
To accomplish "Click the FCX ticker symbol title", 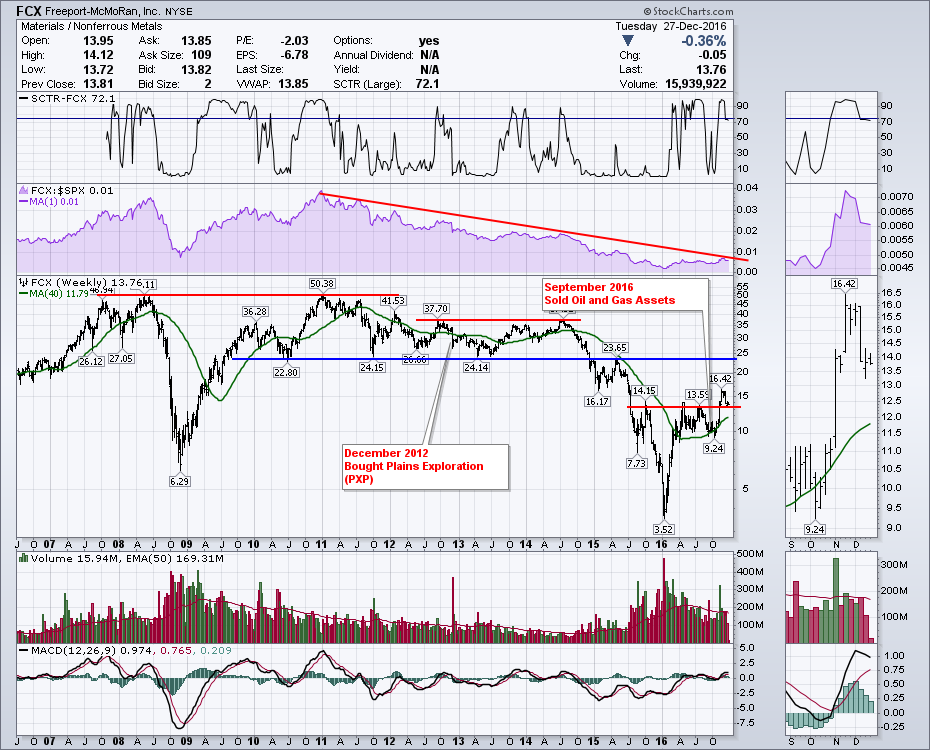I will 30,11.
